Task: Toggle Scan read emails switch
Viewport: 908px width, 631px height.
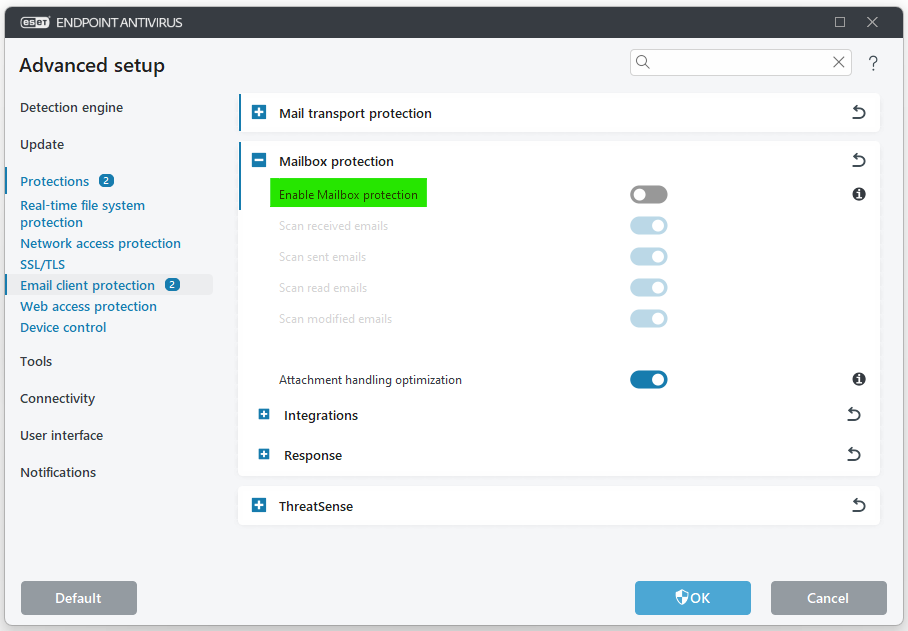Action: click(649, 288)
